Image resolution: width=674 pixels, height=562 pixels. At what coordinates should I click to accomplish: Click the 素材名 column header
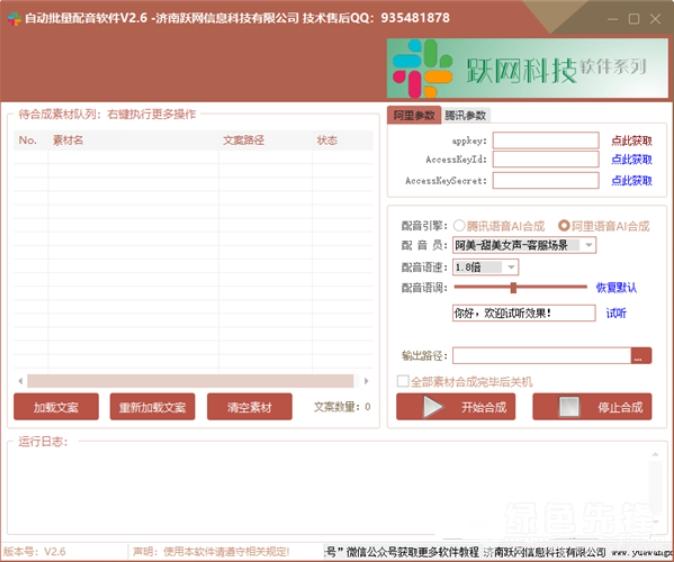133,140
